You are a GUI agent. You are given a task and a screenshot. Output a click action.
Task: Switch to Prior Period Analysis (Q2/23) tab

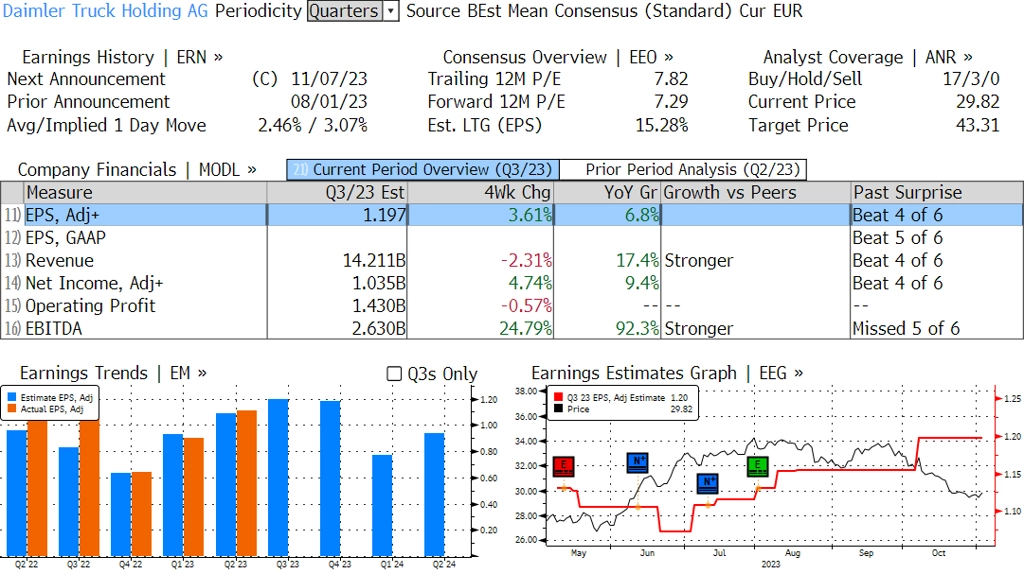point(684,170)
